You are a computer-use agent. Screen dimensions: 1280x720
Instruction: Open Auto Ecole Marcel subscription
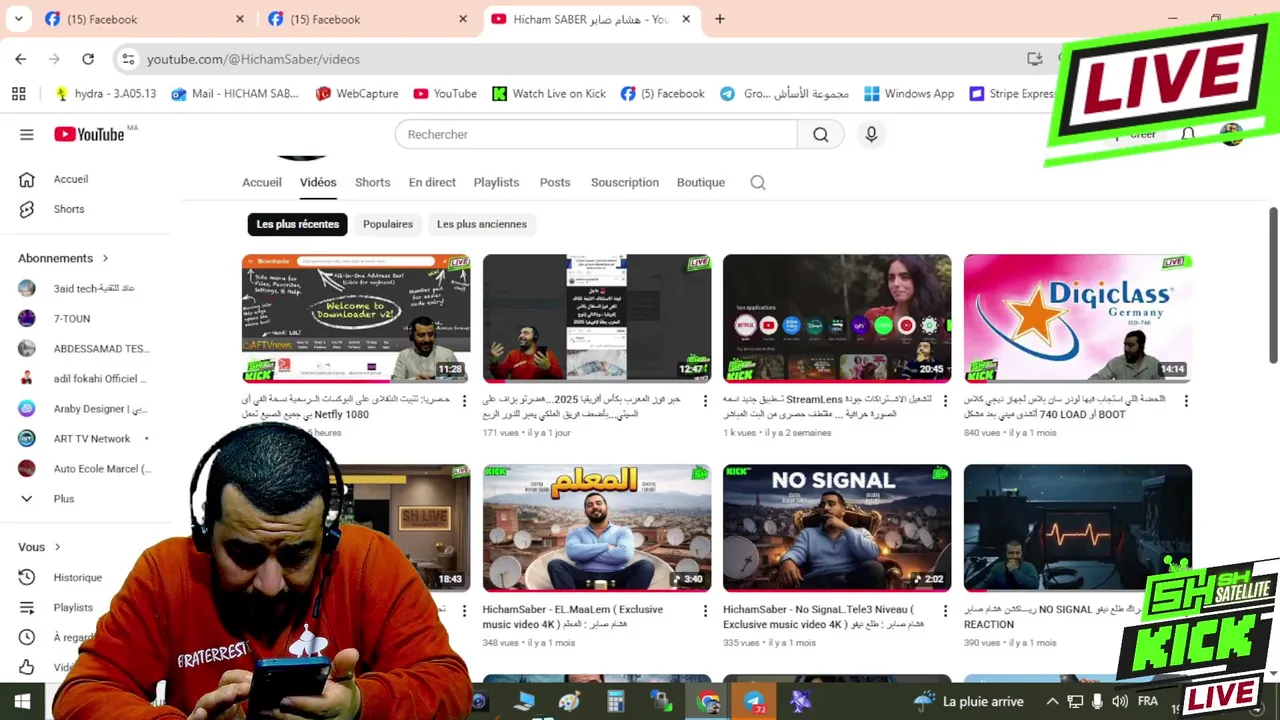coord(85,468)
